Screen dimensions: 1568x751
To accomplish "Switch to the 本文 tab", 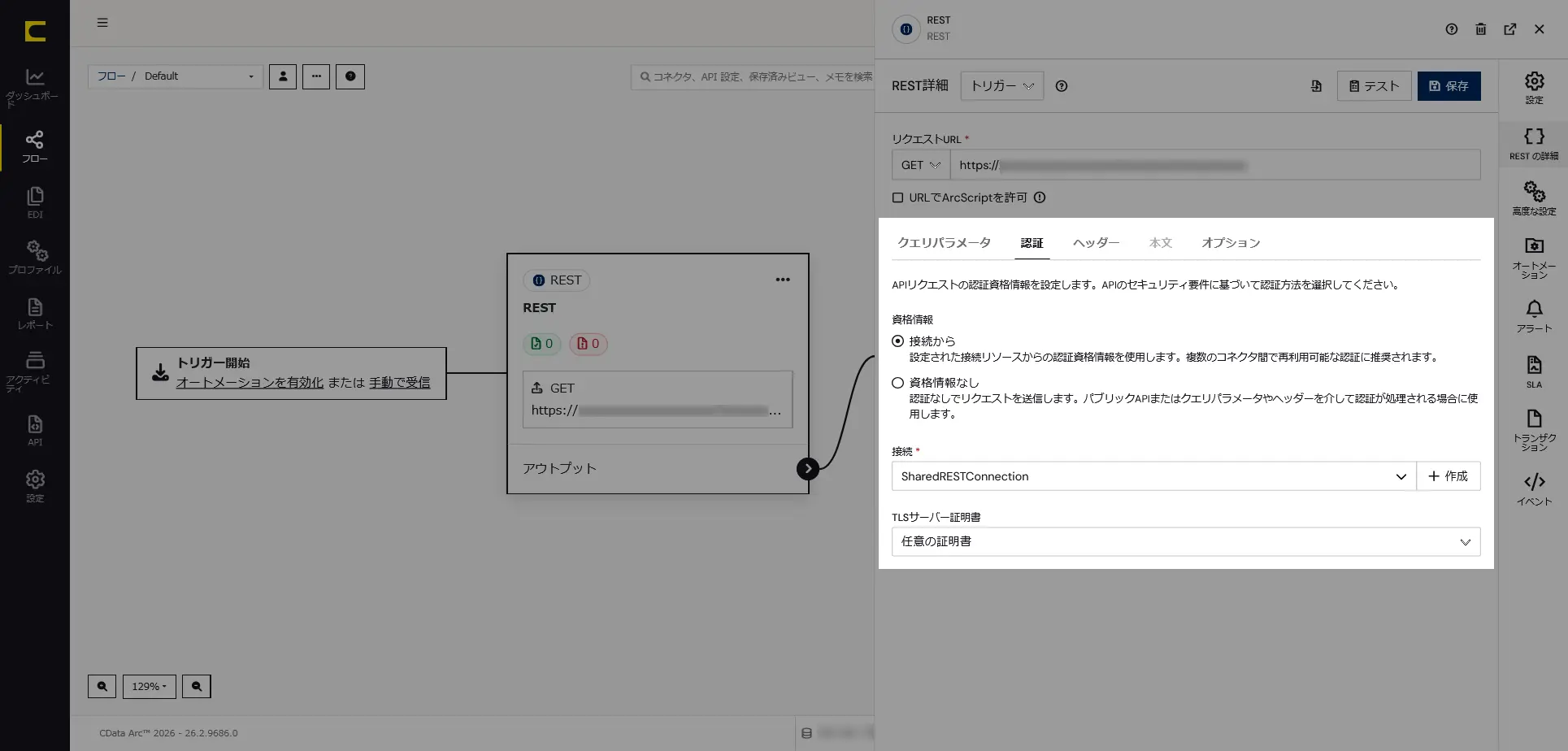I will point(1161,243).
